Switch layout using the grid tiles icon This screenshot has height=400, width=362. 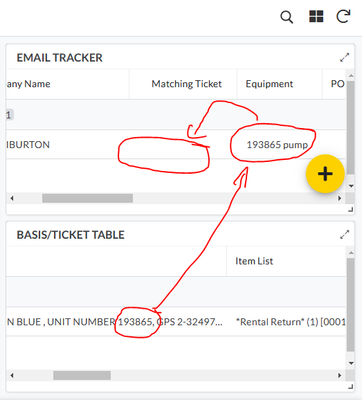point(316,16)
